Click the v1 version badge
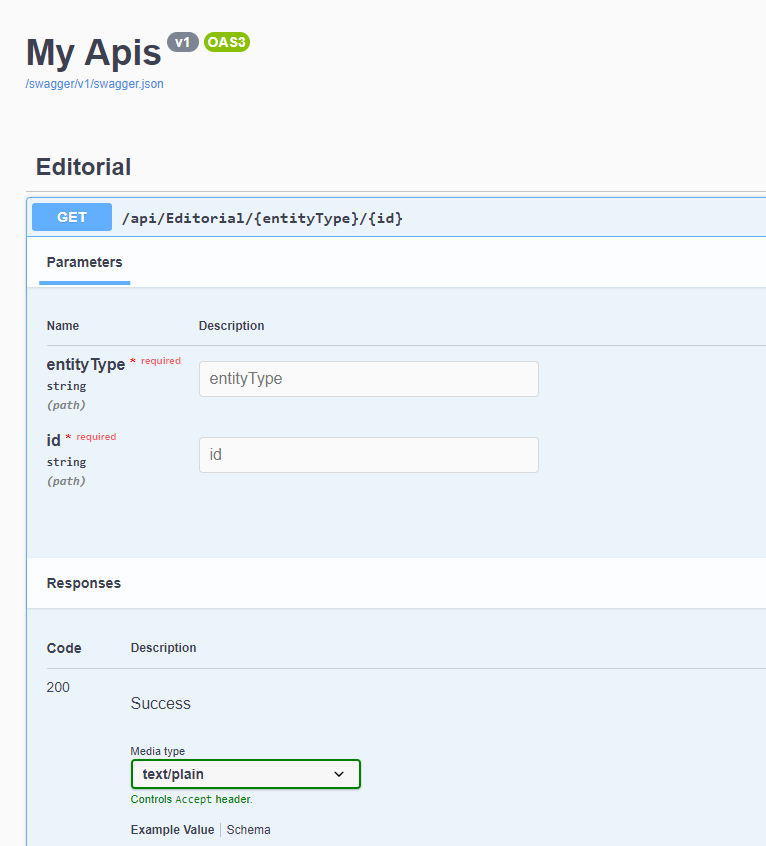 [x=182, y=42]
